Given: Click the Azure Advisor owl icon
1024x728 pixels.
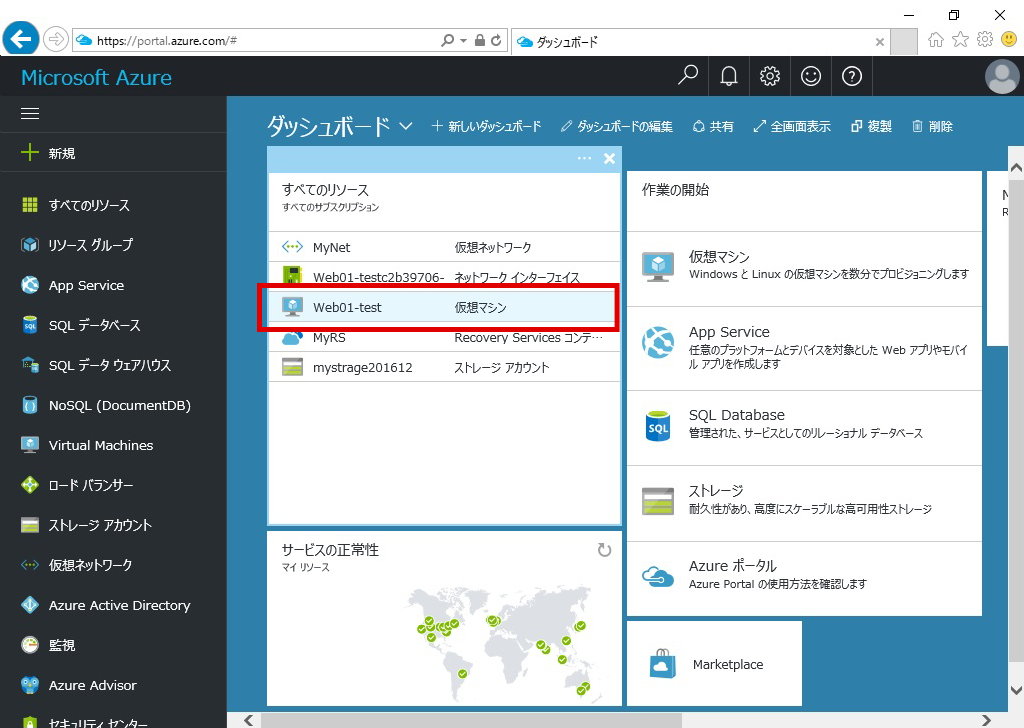Looking at the screenshot, I should pyautogui.click(x=30, y=685).
